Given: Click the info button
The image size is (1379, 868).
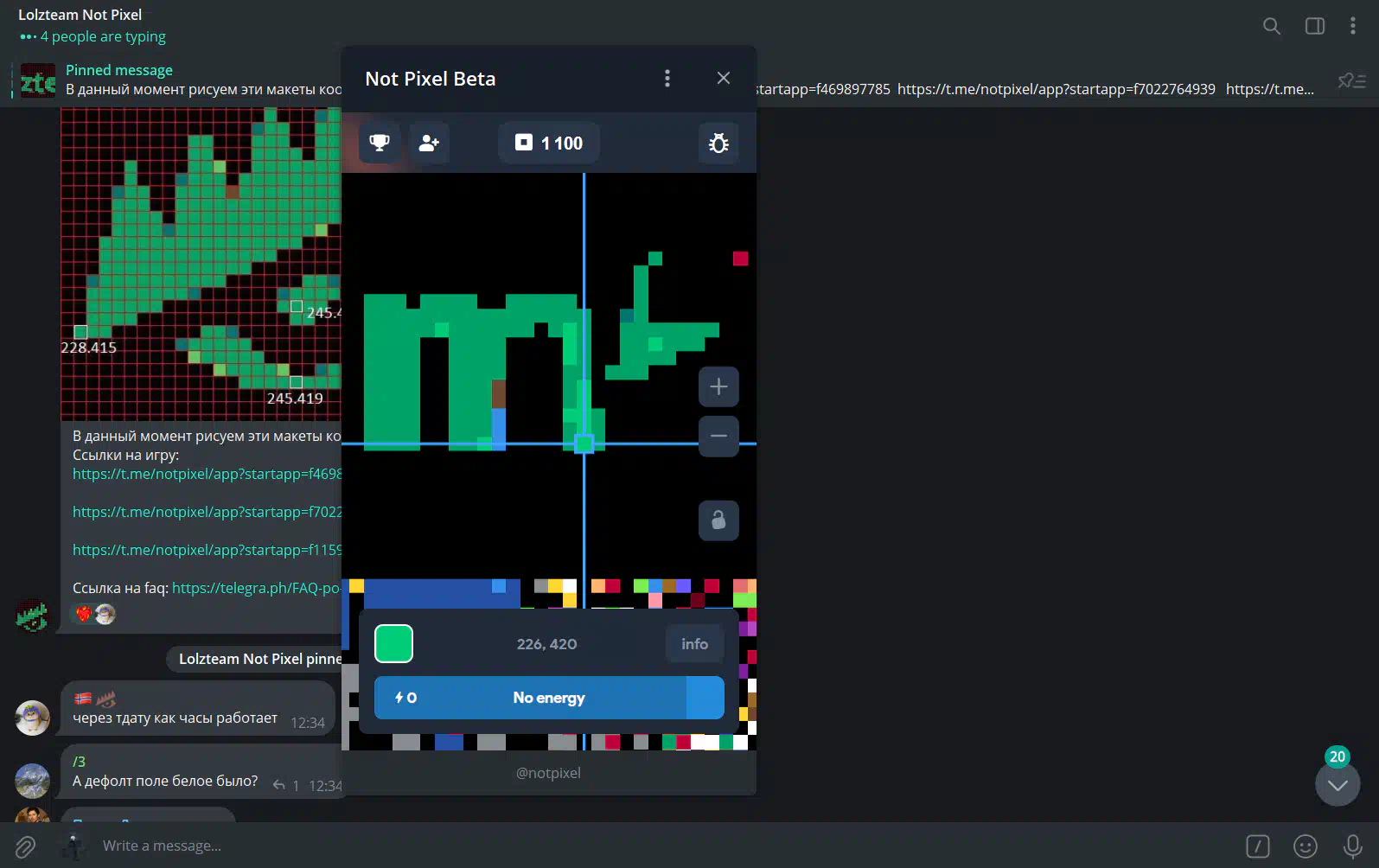Looking at the screenshot, I should point(694,644).
